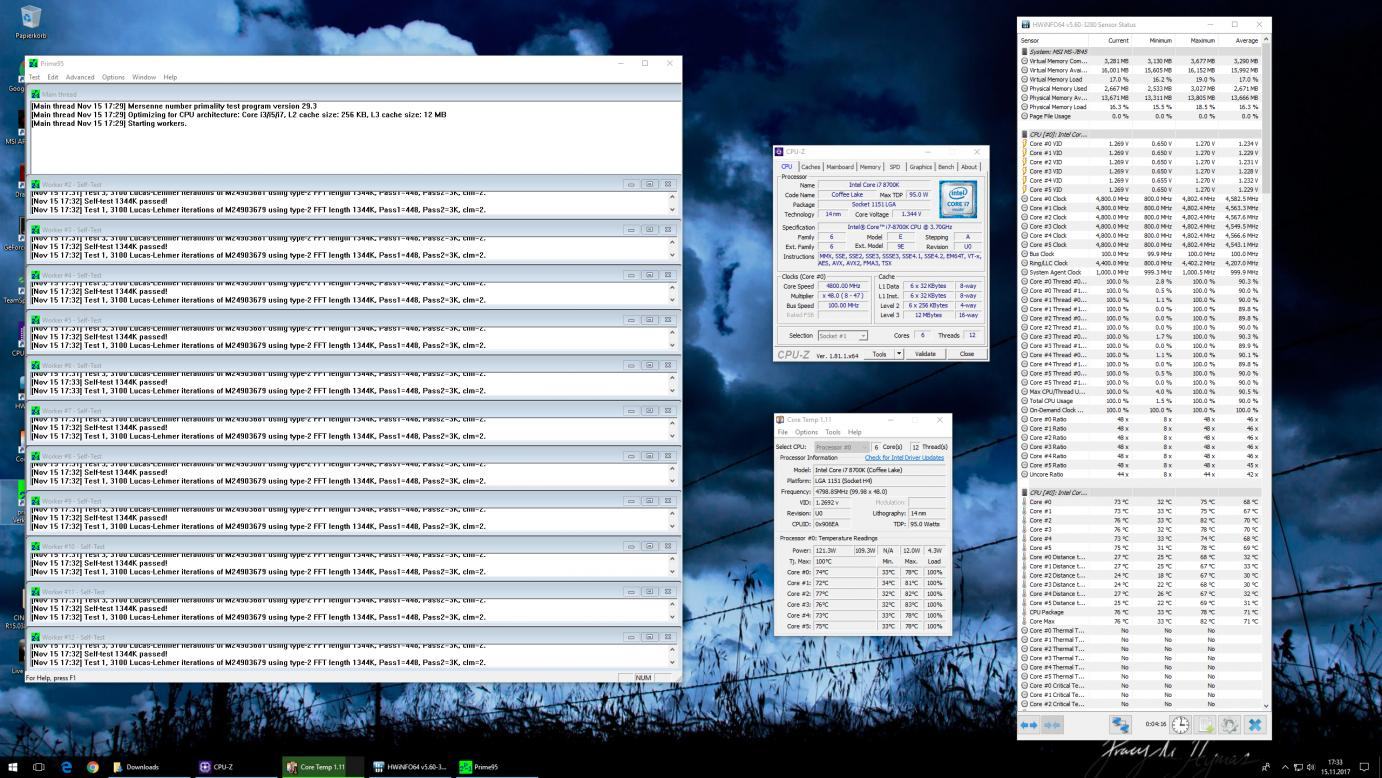Switch to CPU-Z SPD tab
Image resolution: width=1382 pixels, height=778 pixels.
[895, 167]
